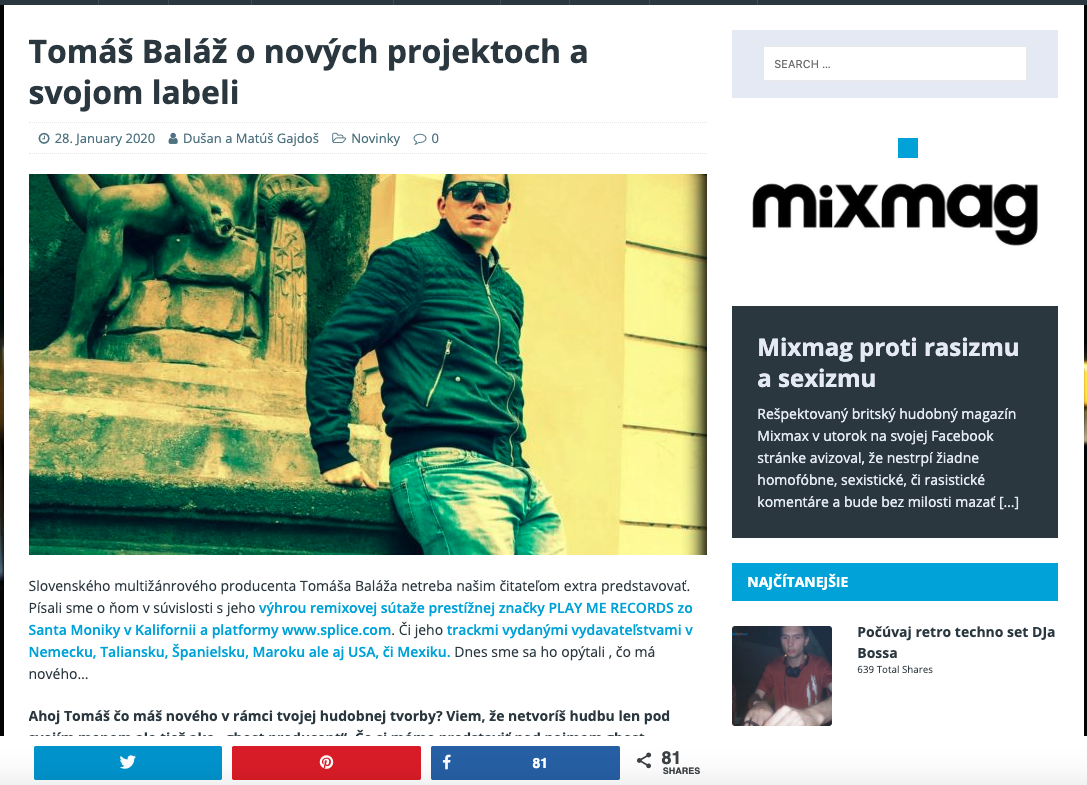Click the folder icon next to Novinky
Viewport: 1087px width, 785px height.
point(338,139)
